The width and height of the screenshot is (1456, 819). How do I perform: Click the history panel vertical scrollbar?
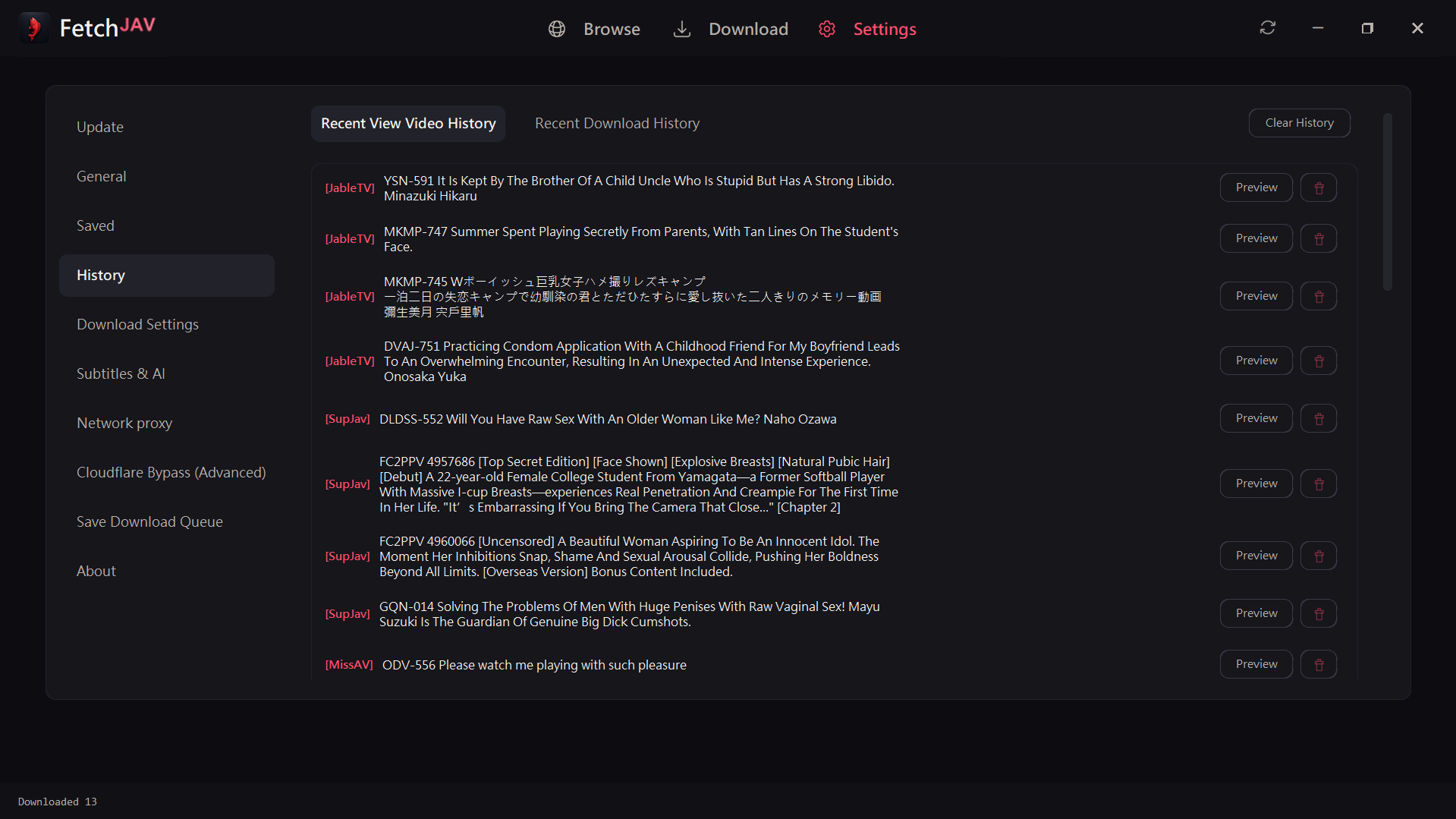pos(1388,202)
